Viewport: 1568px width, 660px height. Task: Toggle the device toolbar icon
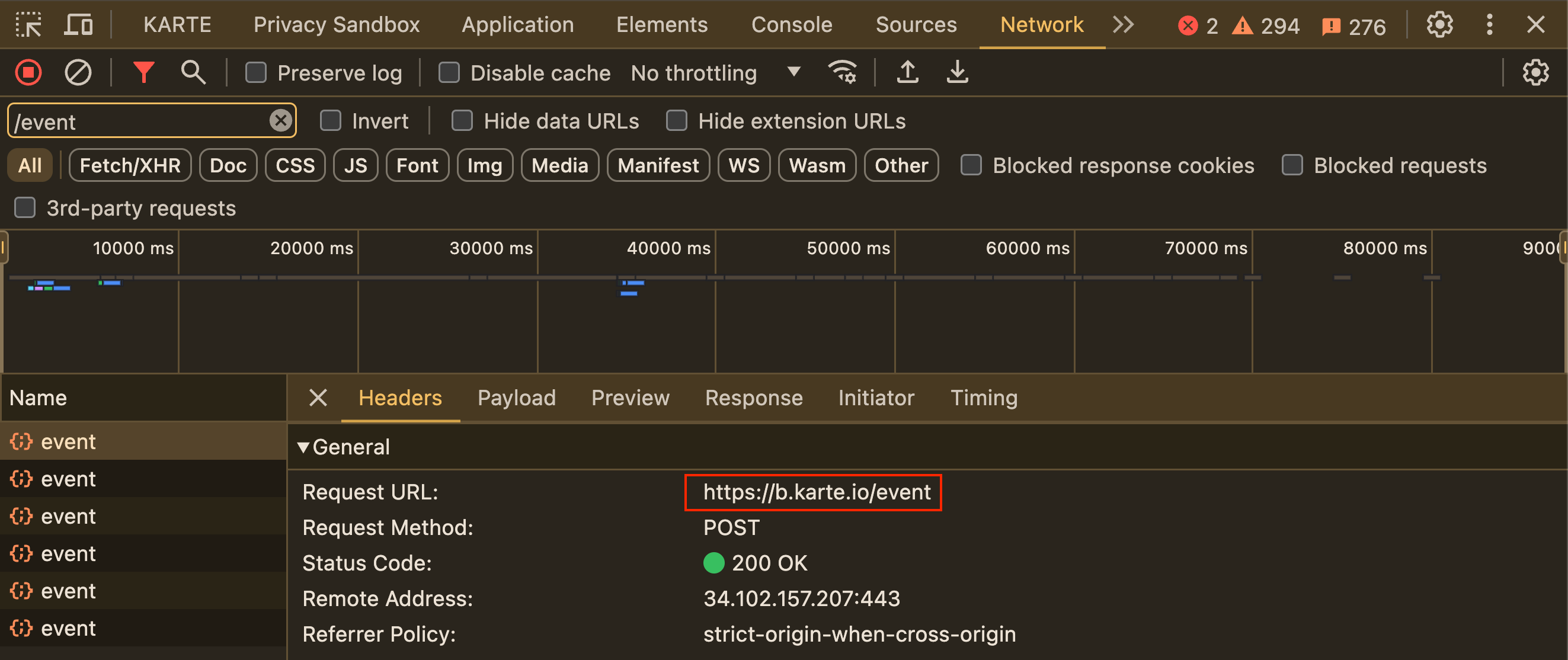(x=79, y=25)
